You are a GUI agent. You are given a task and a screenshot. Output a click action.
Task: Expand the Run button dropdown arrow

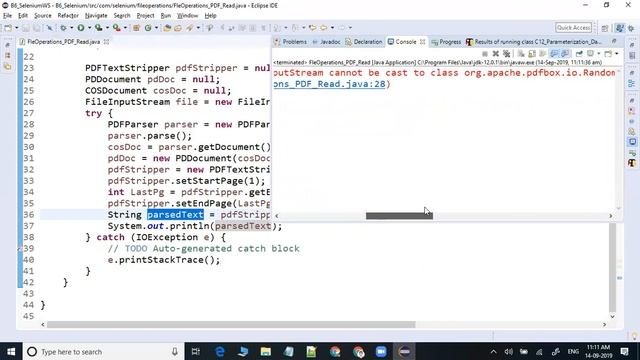pyautogui.click(x=89, y=28)
